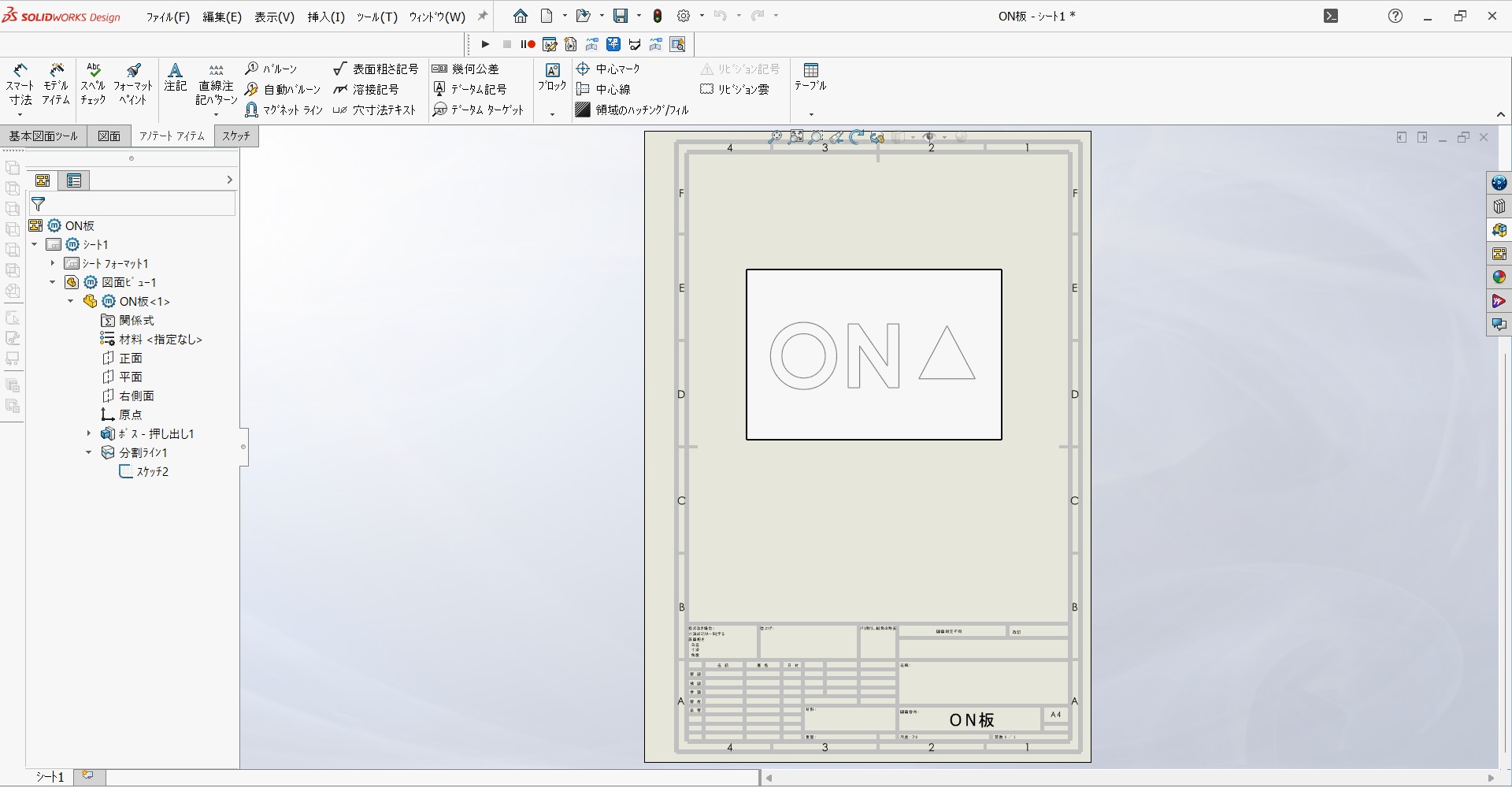This screenshot has width=1512, height=788.
Task: Go to the Home welcome icon
Action: tap(521, 16)
